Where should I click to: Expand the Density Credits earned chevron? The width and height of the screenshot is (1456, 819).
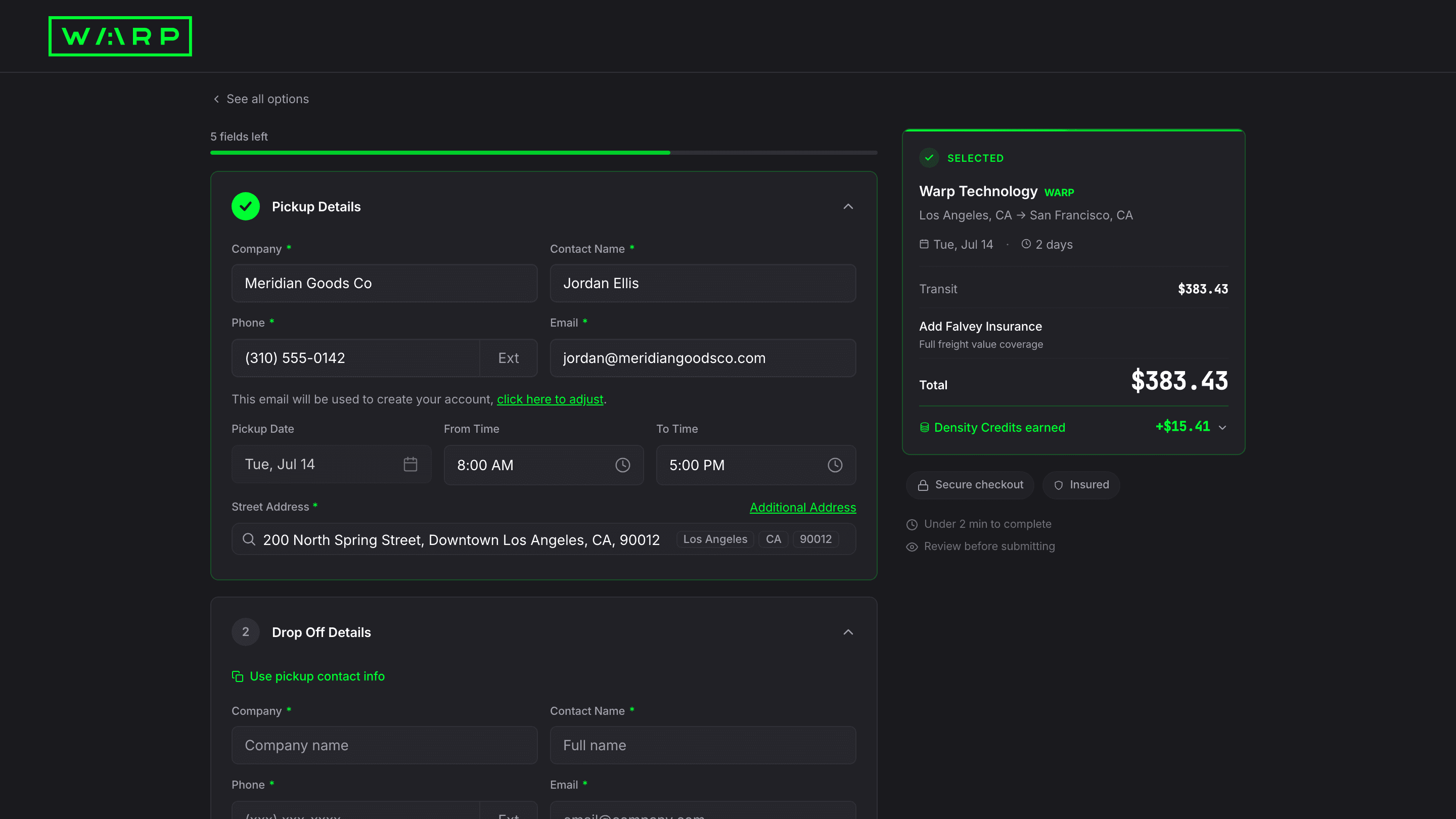coord(1222,427)
